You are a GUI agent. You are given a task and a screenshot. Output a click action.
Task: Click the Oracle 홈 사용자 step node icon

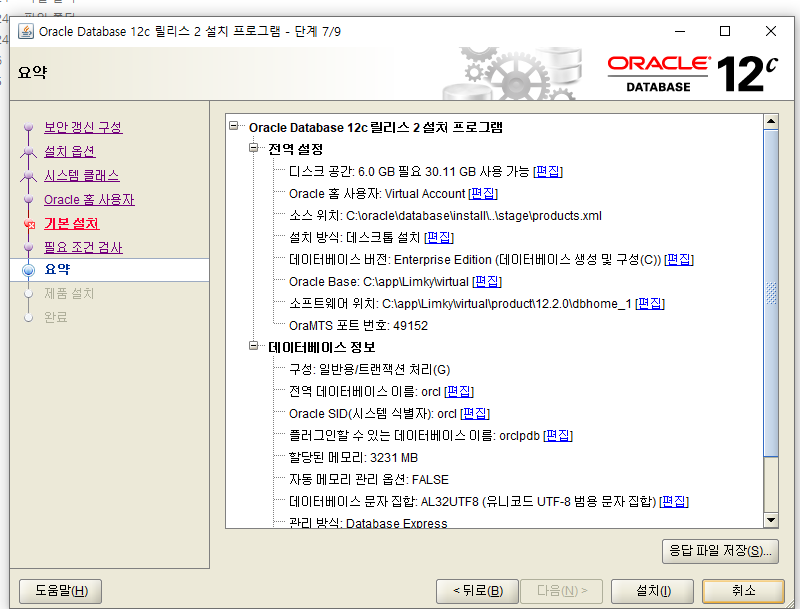pos(29,199)
